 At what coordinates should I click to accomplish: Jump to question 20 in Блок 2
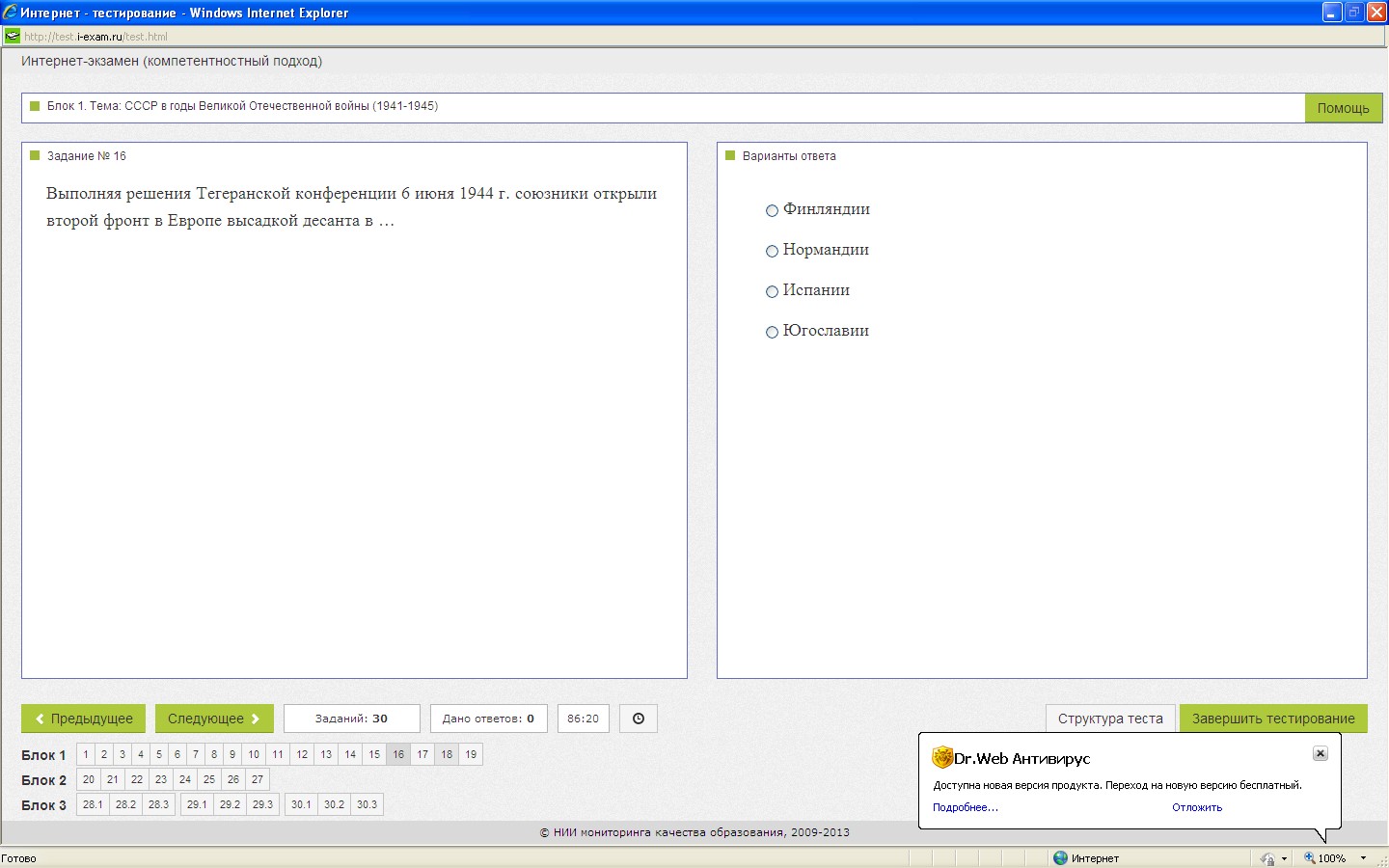[x=89, y=779]
